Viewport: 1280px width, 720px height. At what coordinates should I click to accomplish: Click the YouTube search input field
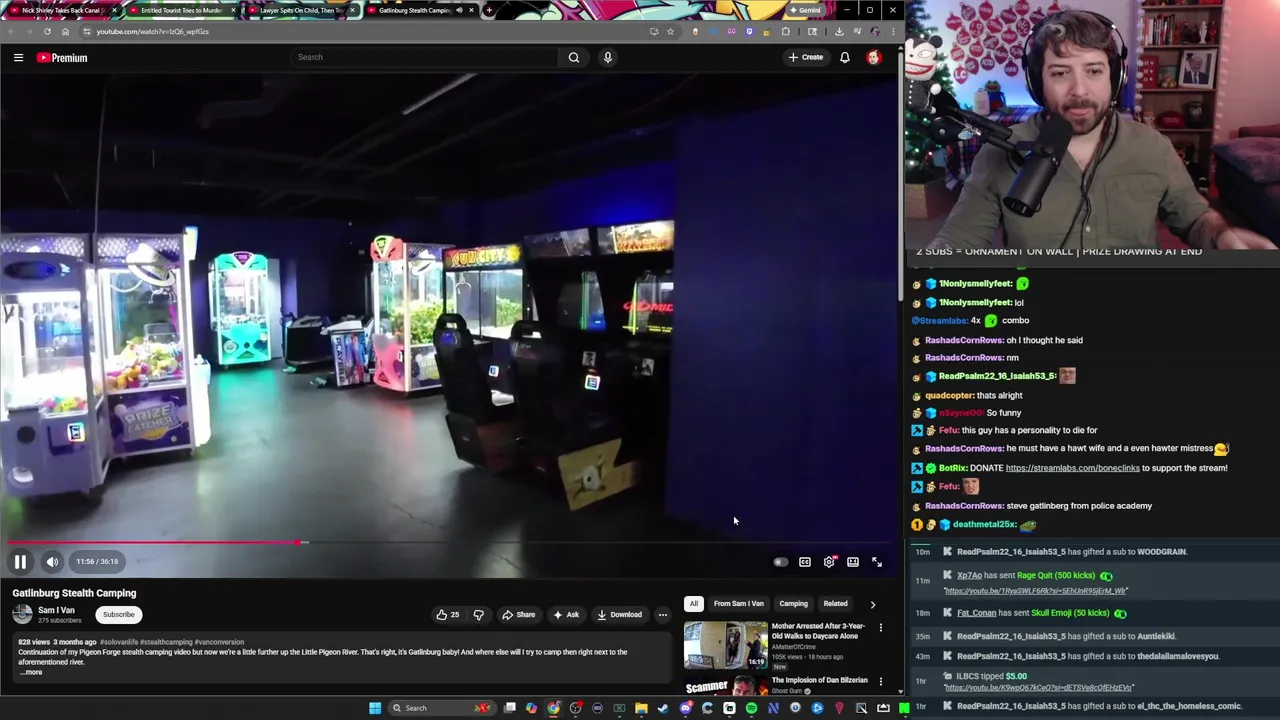coord(425,57)
